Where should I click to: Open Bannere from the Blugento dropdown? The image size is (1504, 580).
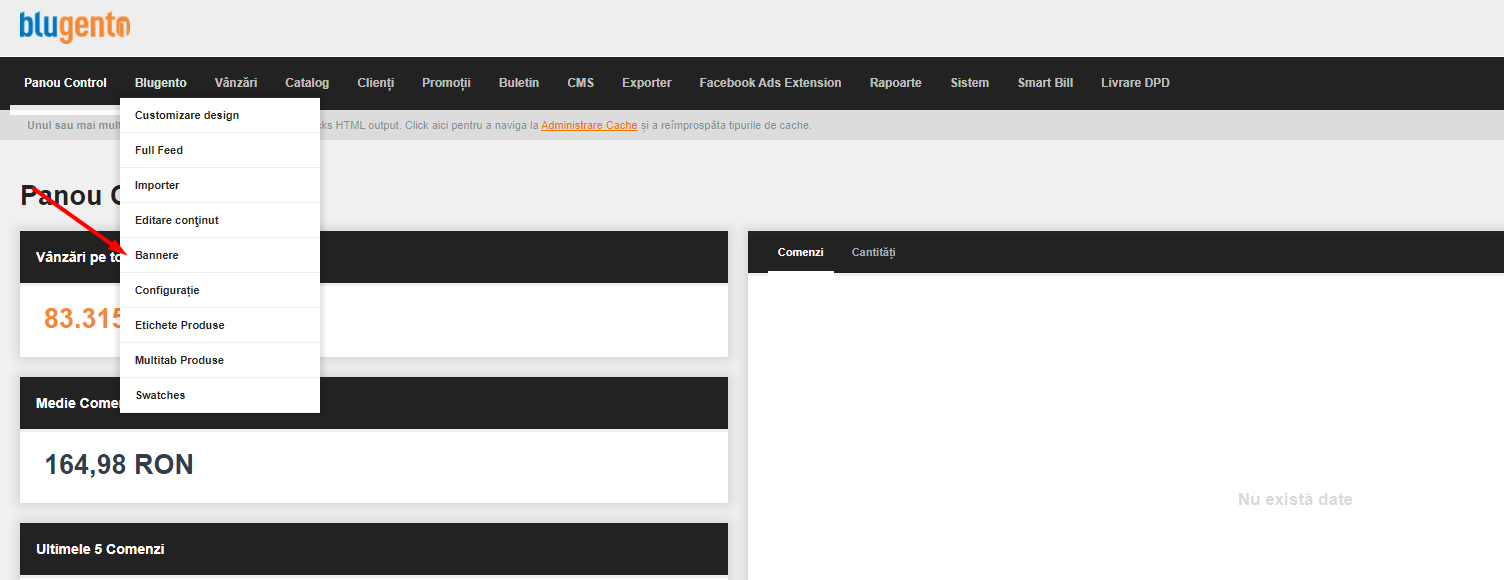(x=220, y=255)
